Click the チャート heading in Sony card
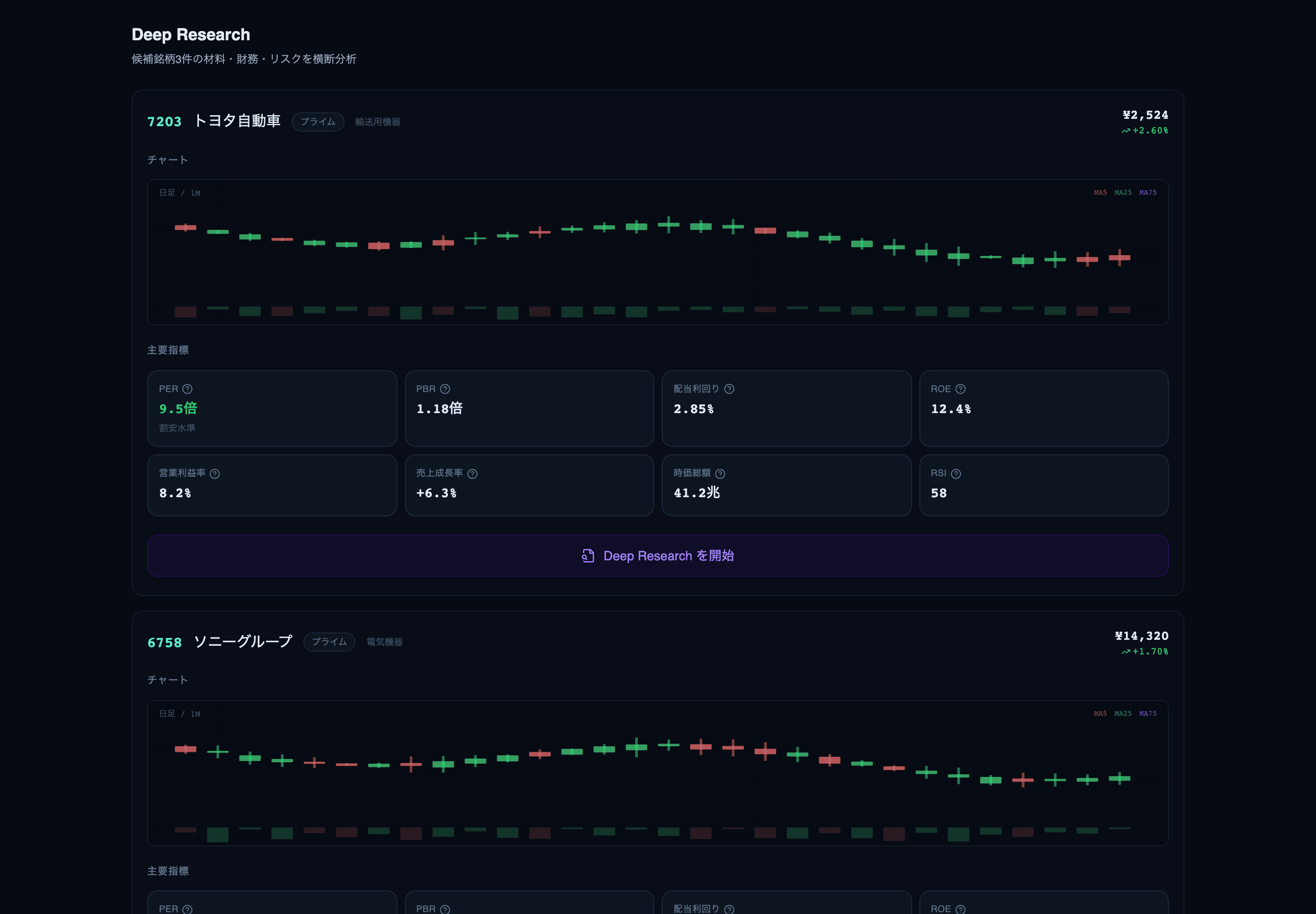The height and width of the screenshot is (914, 1316). pyautogui.click(x=167, y=680)
